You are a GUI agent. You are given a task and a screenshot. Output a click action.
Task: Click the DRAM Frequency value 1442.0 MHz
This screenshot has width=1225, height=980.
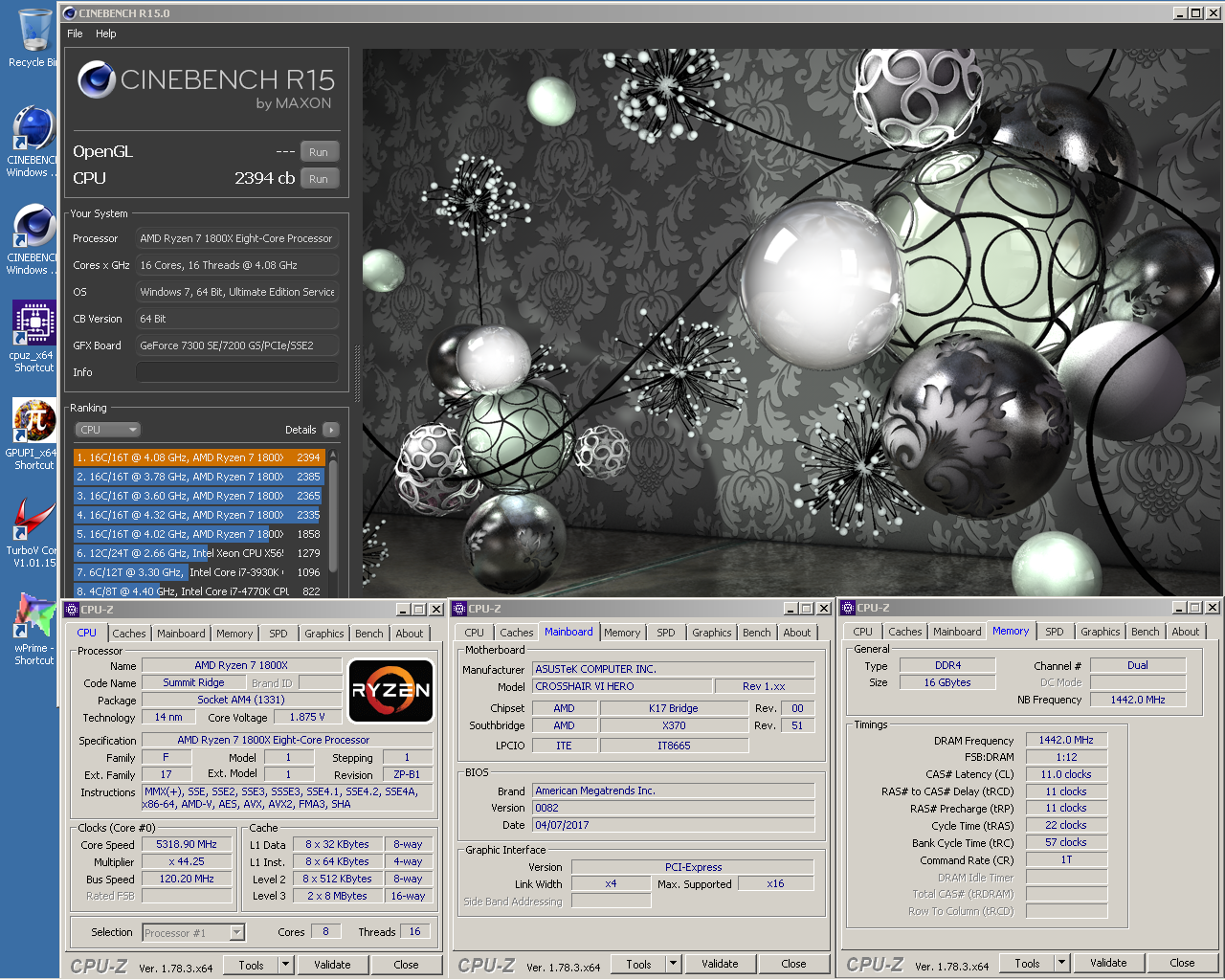[1066, 740]
